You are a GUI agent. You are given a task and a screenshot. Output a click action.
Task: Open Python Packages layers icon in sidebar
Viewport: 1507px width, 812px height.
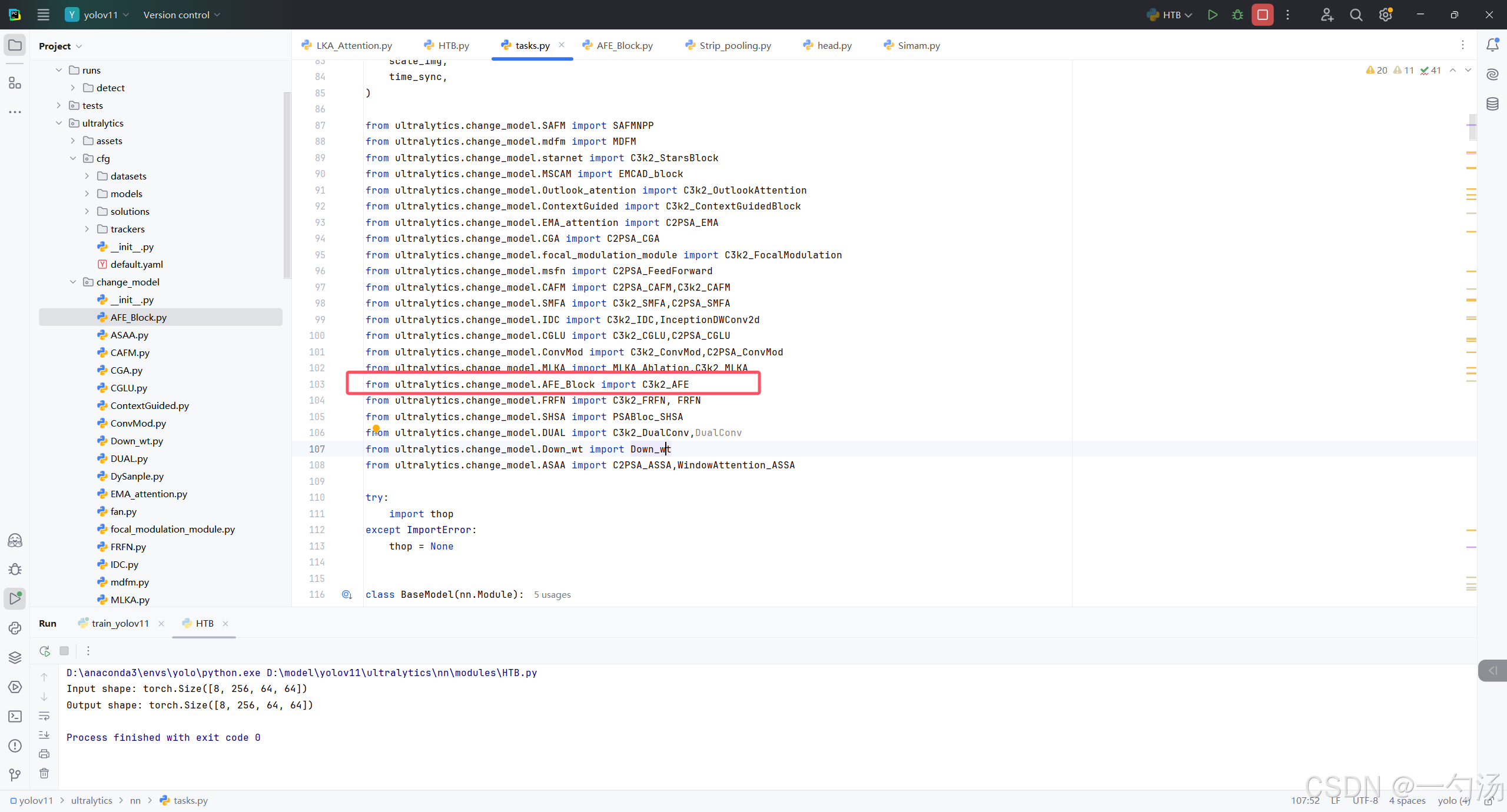pos(15,657)
